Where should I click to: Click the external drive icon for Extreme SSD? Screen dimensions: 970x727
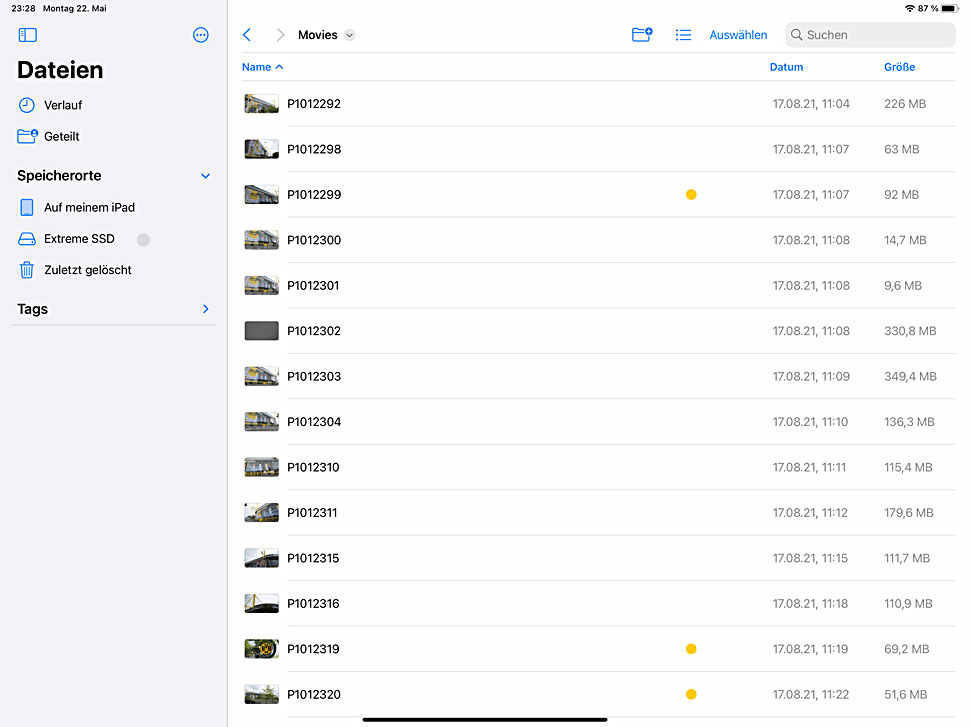coord(27,239)
